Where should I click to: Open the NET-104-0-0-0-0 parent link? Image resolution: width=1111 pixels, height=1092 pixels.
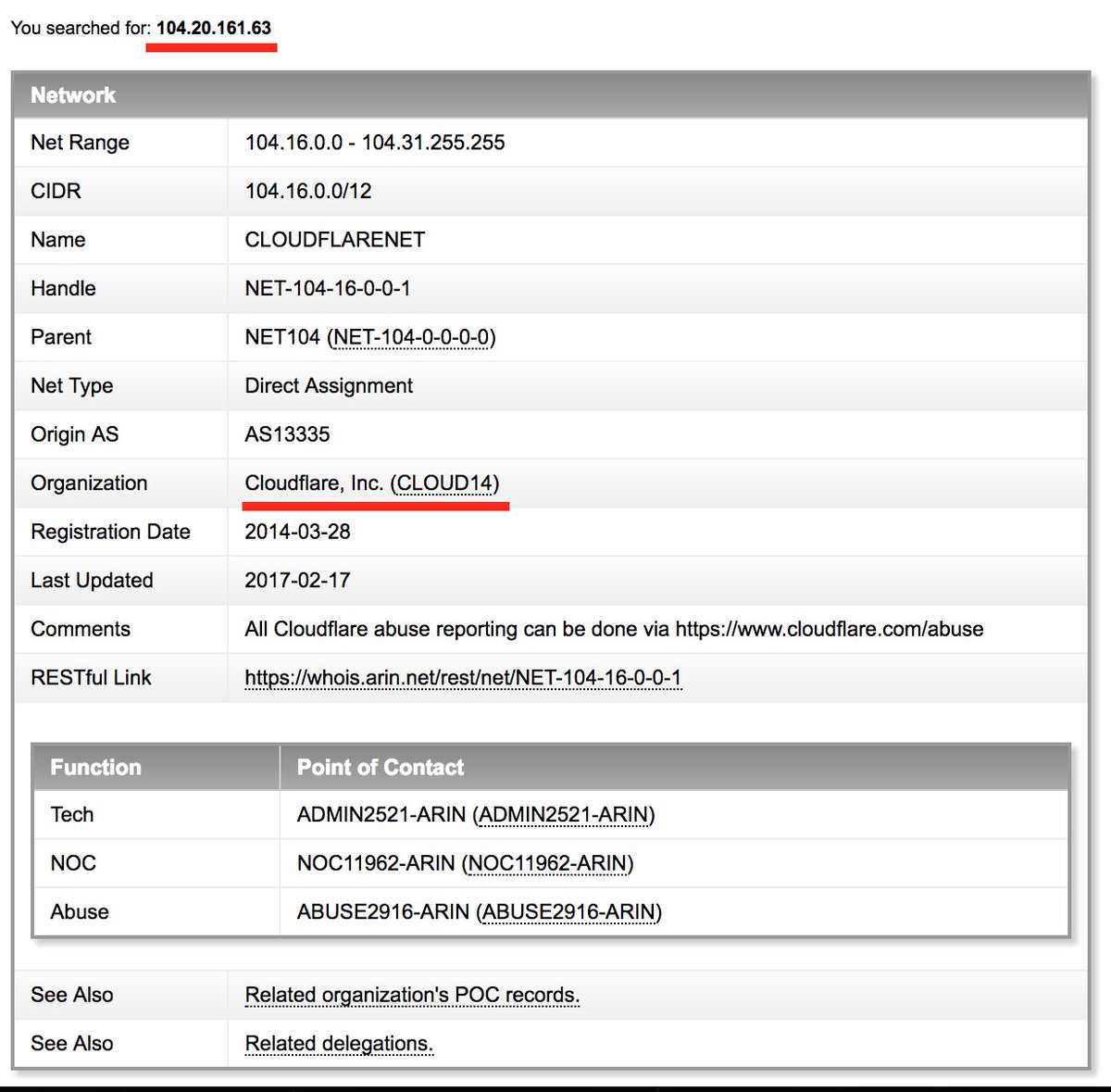(x=412, y=337)
